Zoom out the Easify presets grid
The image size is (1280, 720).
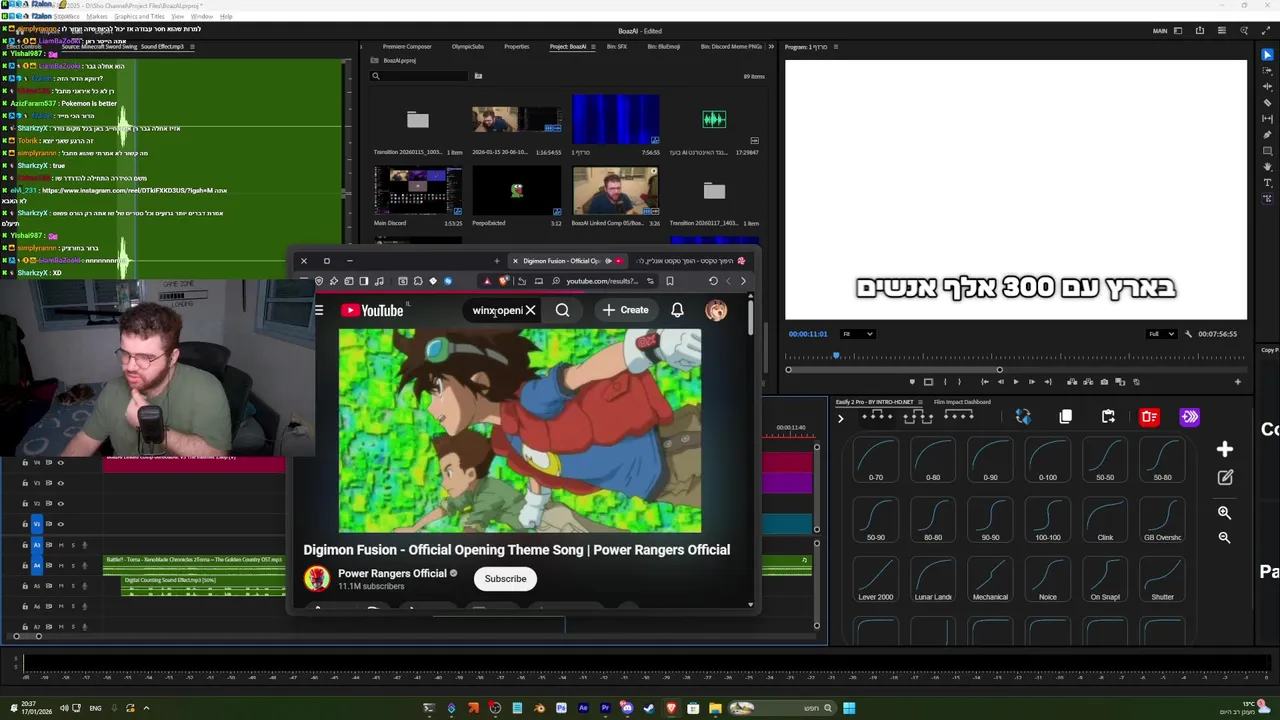coord(1224,538)
